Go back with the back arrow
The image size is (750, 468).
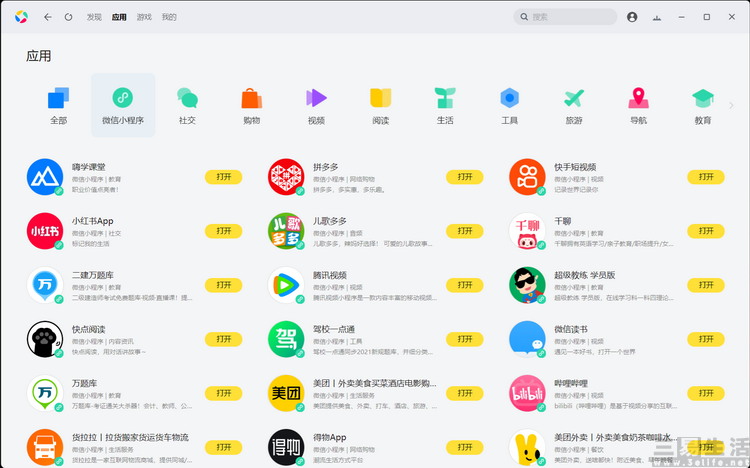(48, 17)
